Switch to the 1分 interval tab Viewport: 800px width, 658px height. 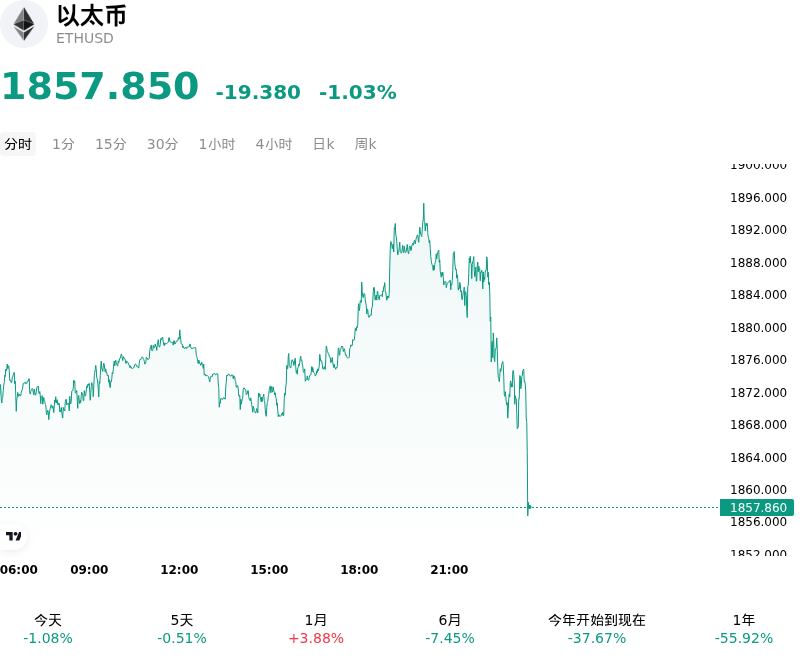[64, 144]
